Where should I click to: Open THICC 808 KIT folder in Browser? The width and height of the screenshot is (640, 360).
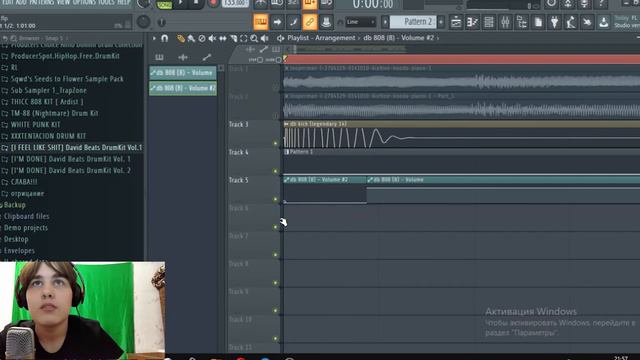click(47, 102)
